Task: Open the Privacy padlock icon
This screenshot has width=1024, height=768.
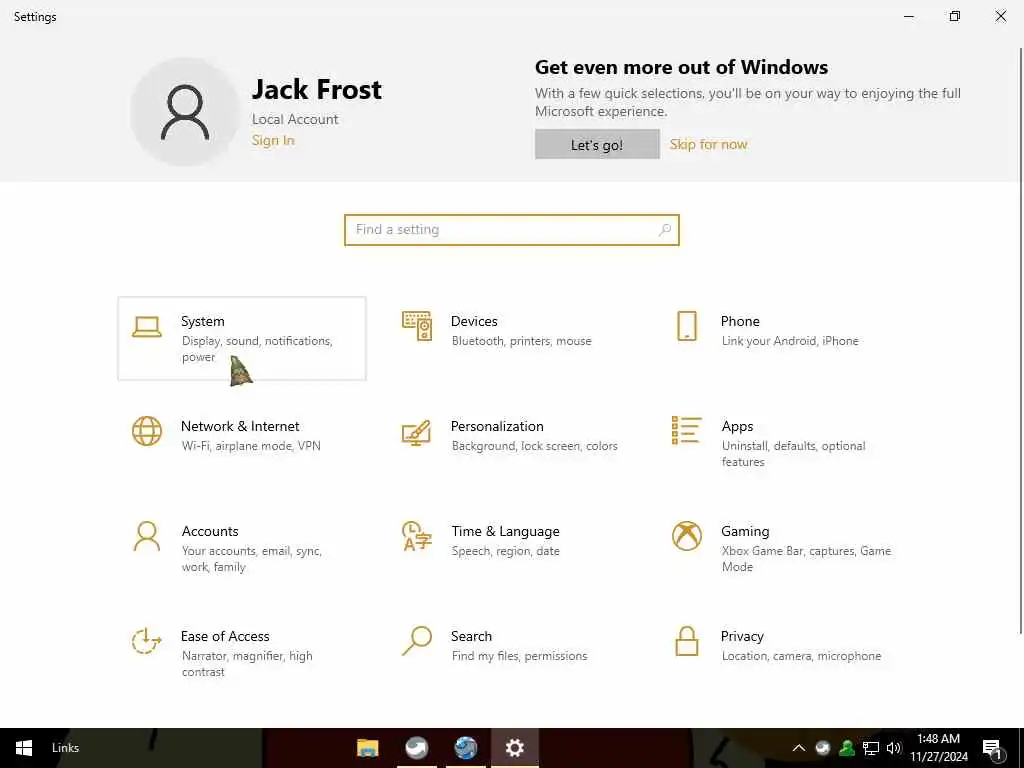Action: click(x=687, y=641)
